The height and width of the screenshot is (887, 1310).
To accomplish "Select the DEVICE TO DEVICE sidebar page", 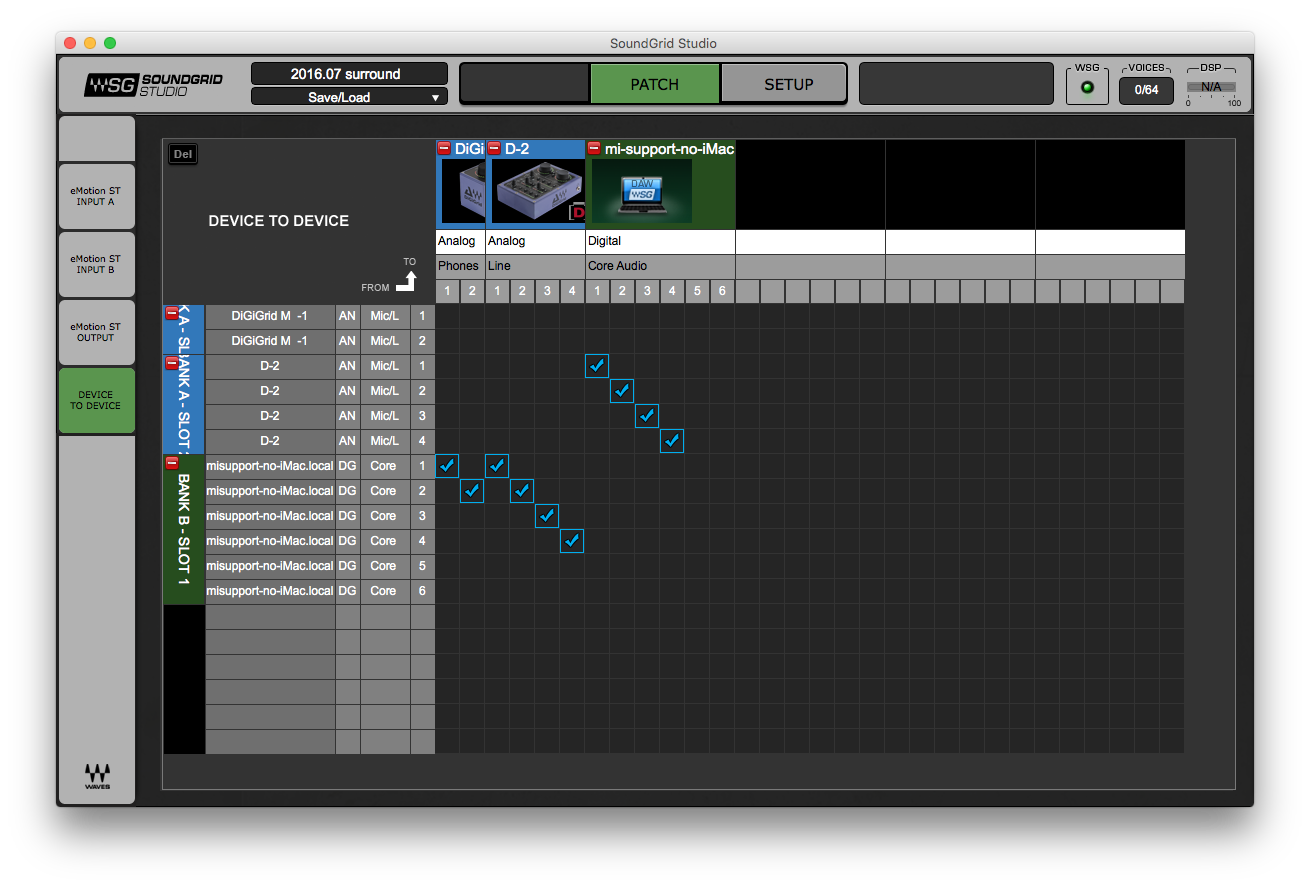I will point(96,400).
